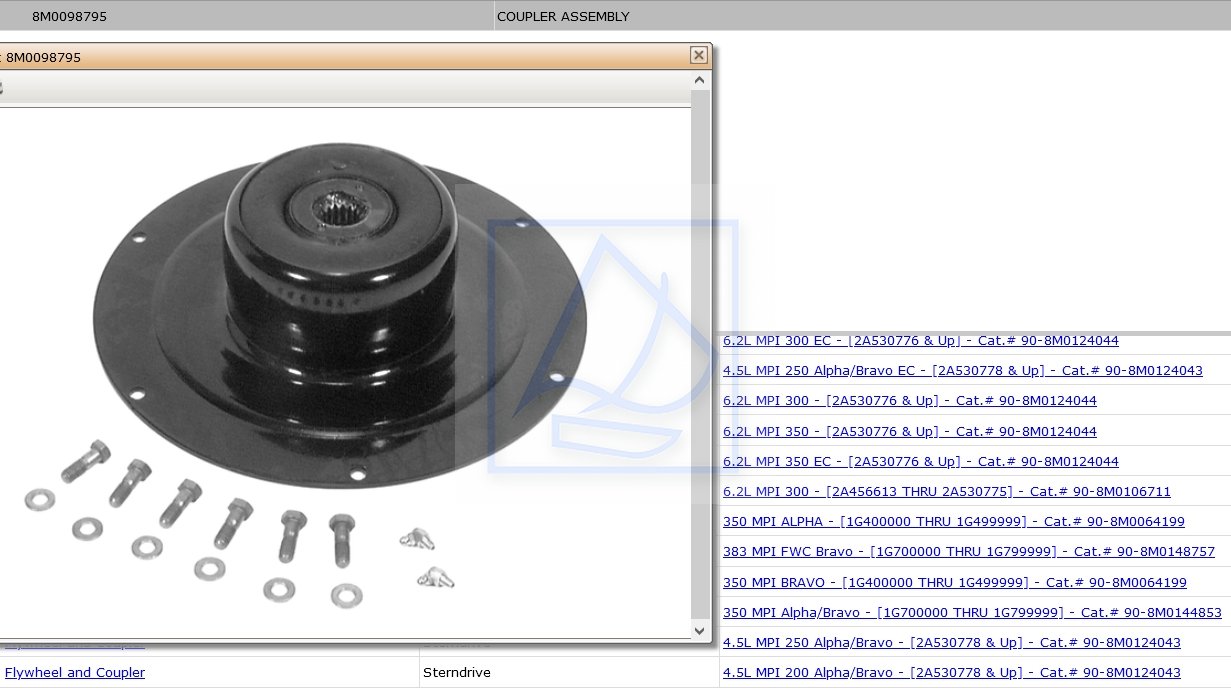Select the COUPLER ASSEMBLY description cell
Screen dimensions: 1231x689
(862, 17)
